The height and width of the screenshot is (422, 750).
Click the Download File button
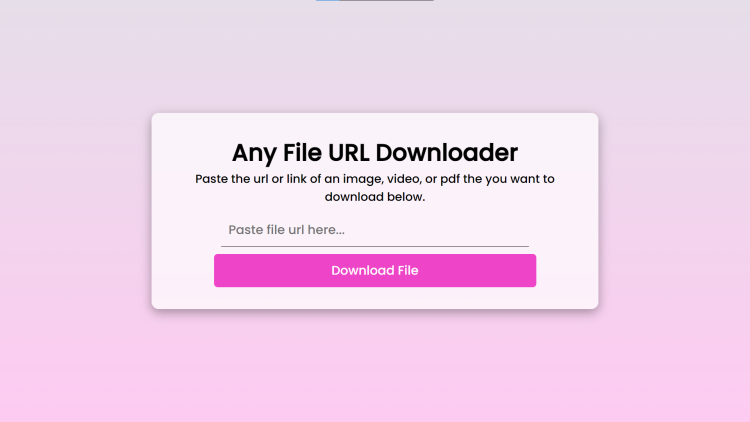375,270
